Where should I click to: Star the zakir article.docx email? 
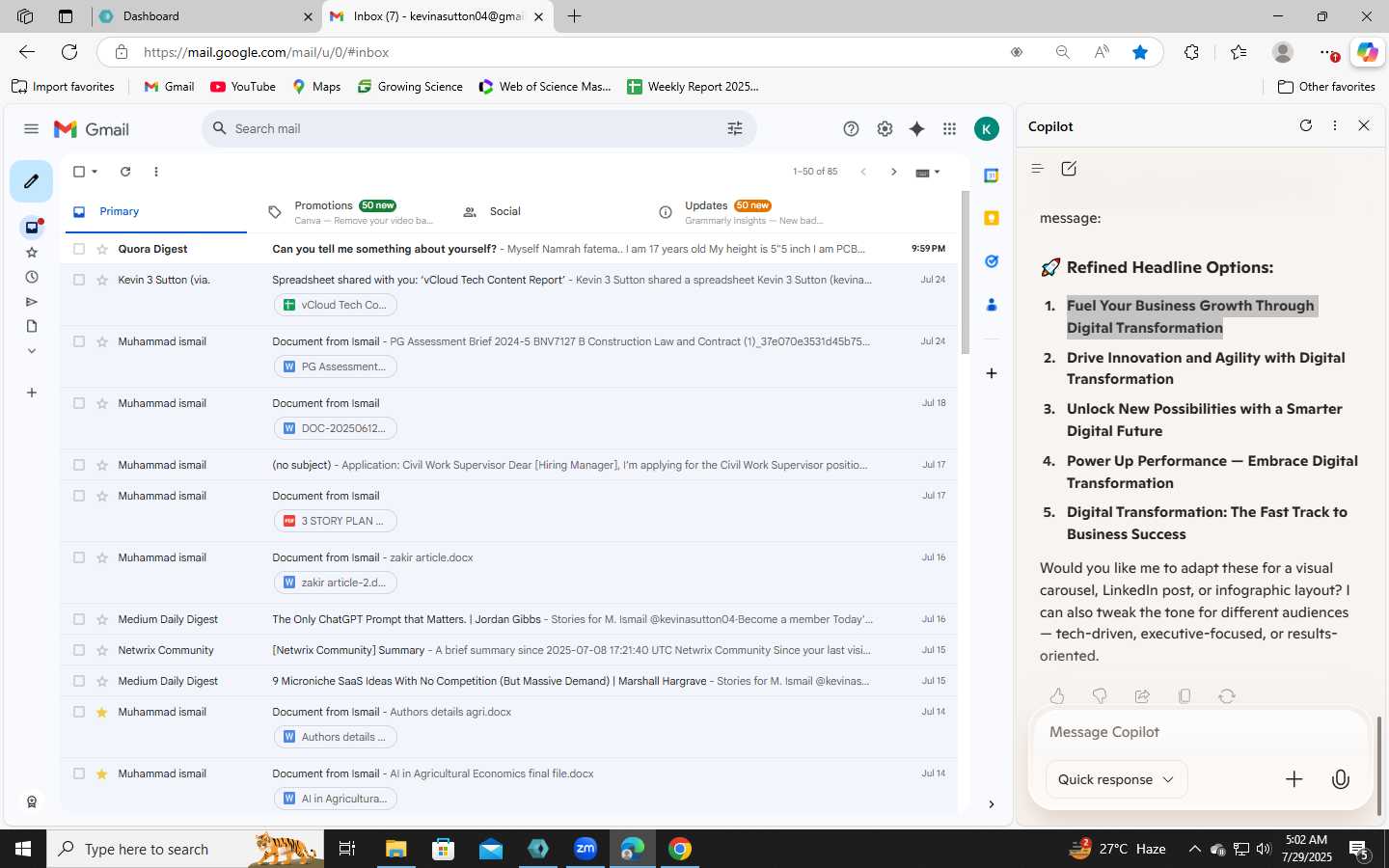[x=102, y=557]
